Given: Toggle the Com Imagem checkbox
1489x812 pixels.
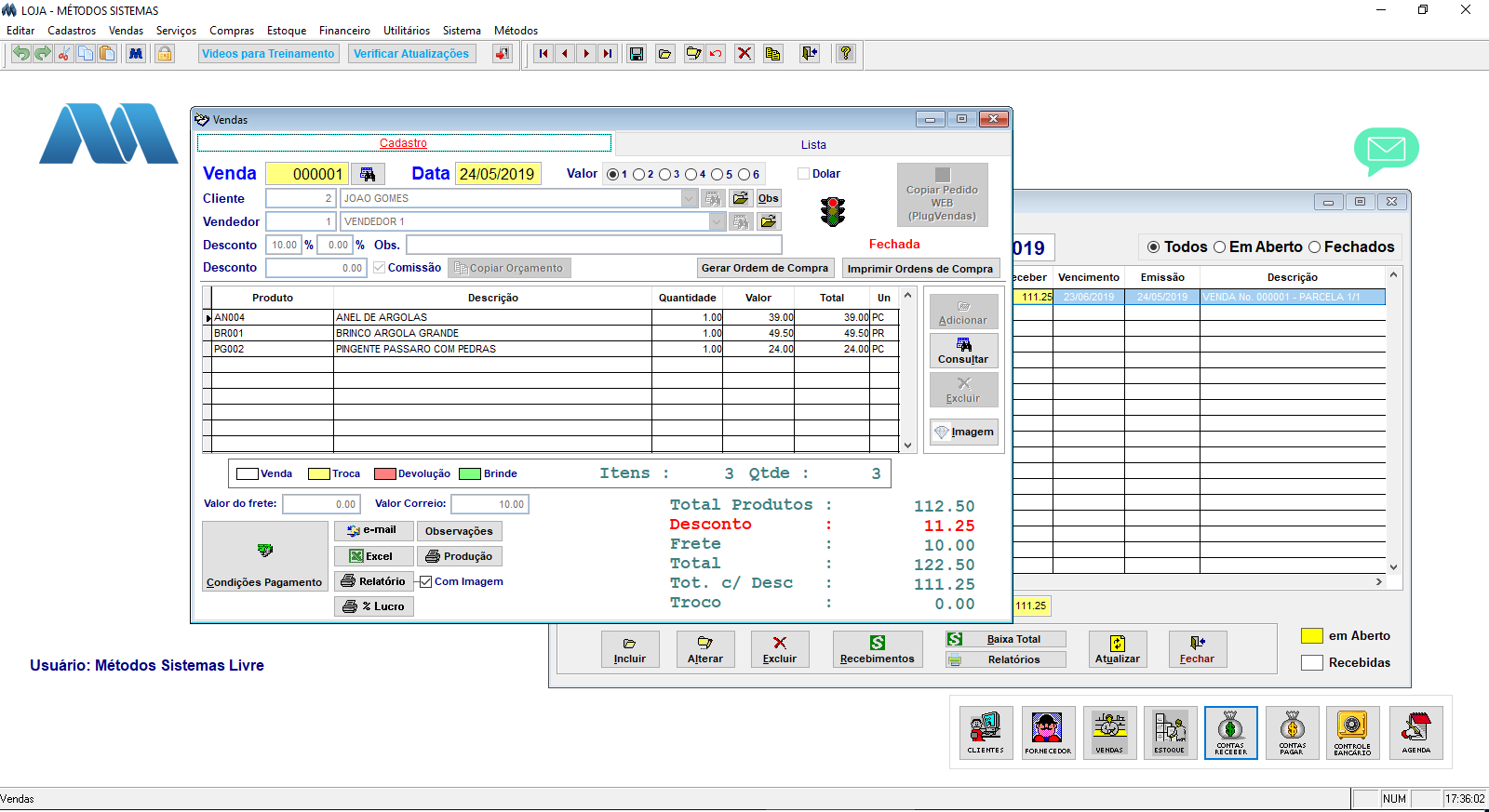Looking at the screenshot, I should (x=426, y=581).
